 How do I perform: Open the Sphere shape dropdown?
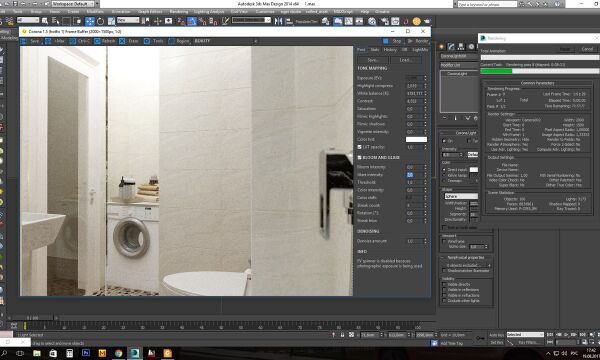point(461,196)
